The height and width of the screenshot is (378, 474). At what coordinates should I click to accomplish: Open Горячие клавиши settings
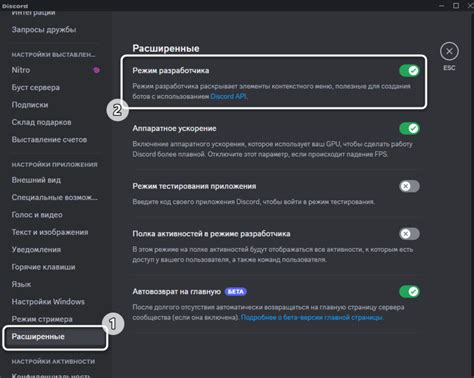pyautogui.click(x=43, y=267)
